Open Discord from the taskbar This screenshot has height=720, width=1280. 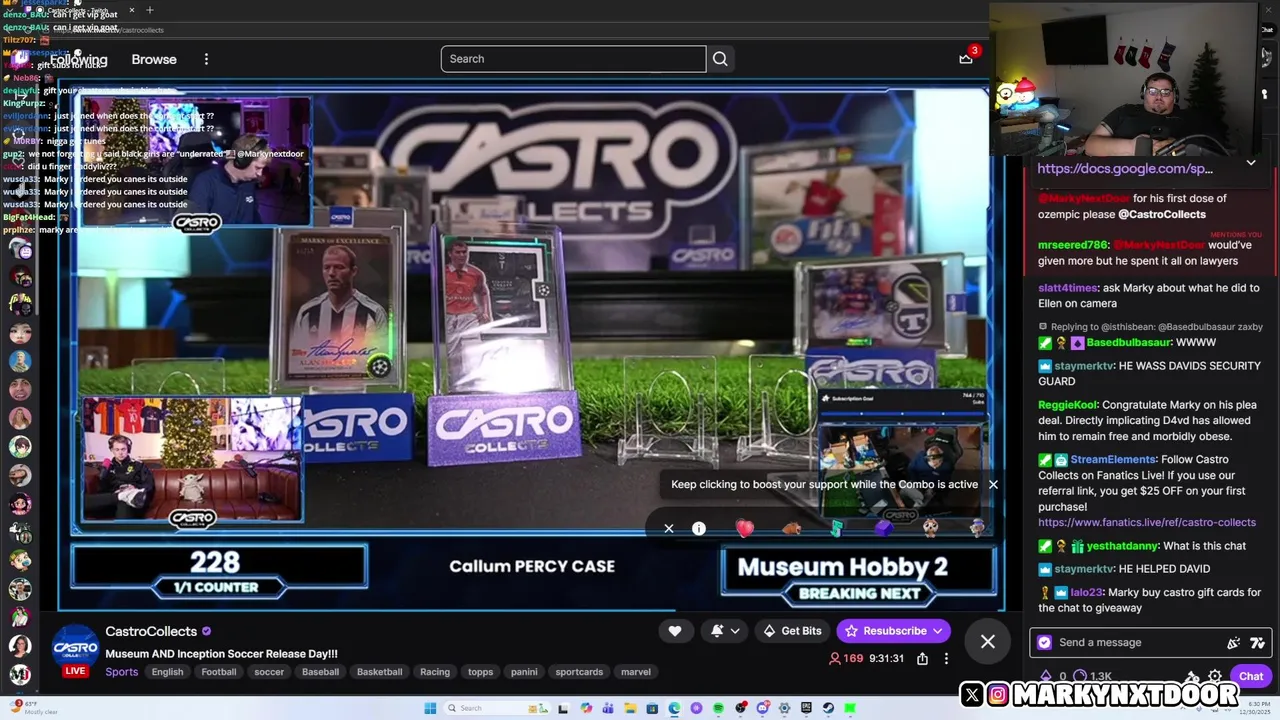[762, 708]
